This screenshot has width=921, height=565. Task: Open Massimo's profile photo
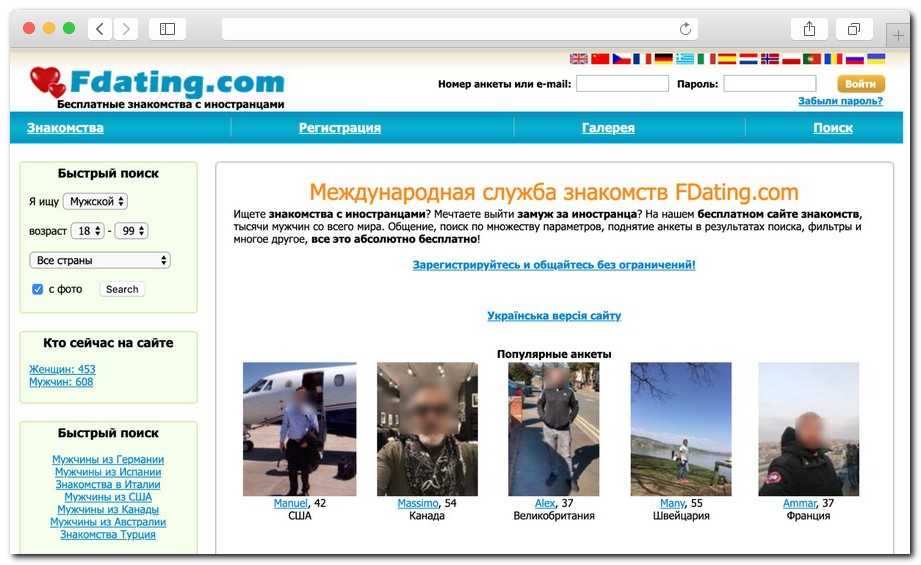coord(427,429)
